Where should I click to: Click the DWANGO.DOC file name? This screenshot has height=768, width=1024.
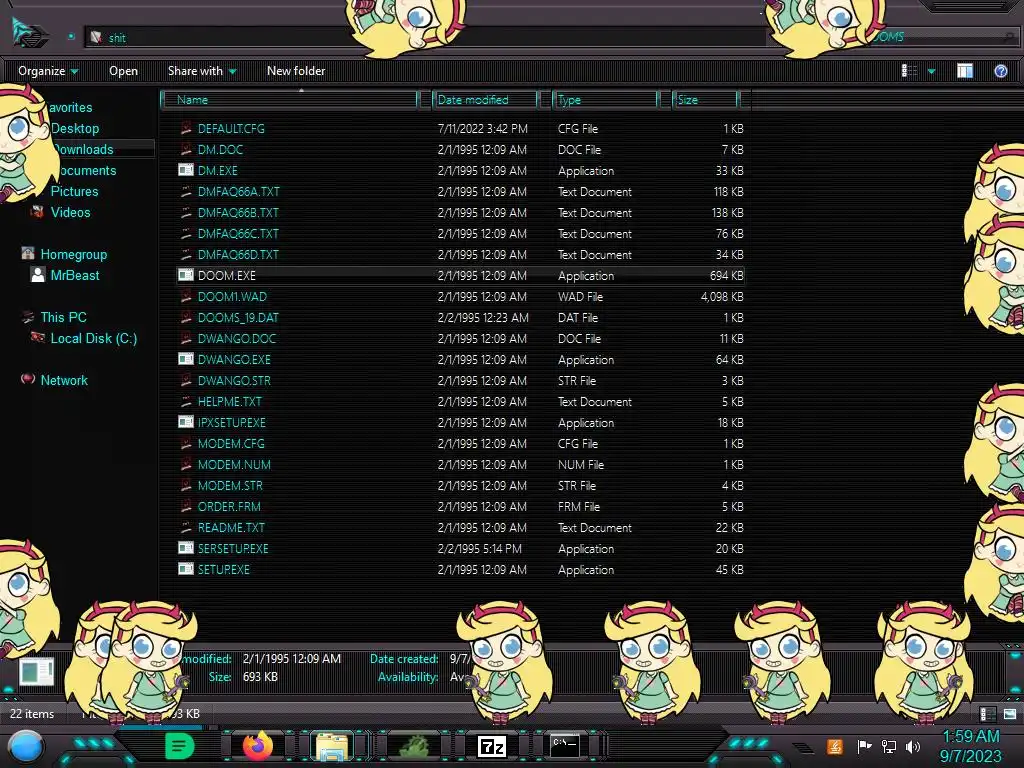236,338
